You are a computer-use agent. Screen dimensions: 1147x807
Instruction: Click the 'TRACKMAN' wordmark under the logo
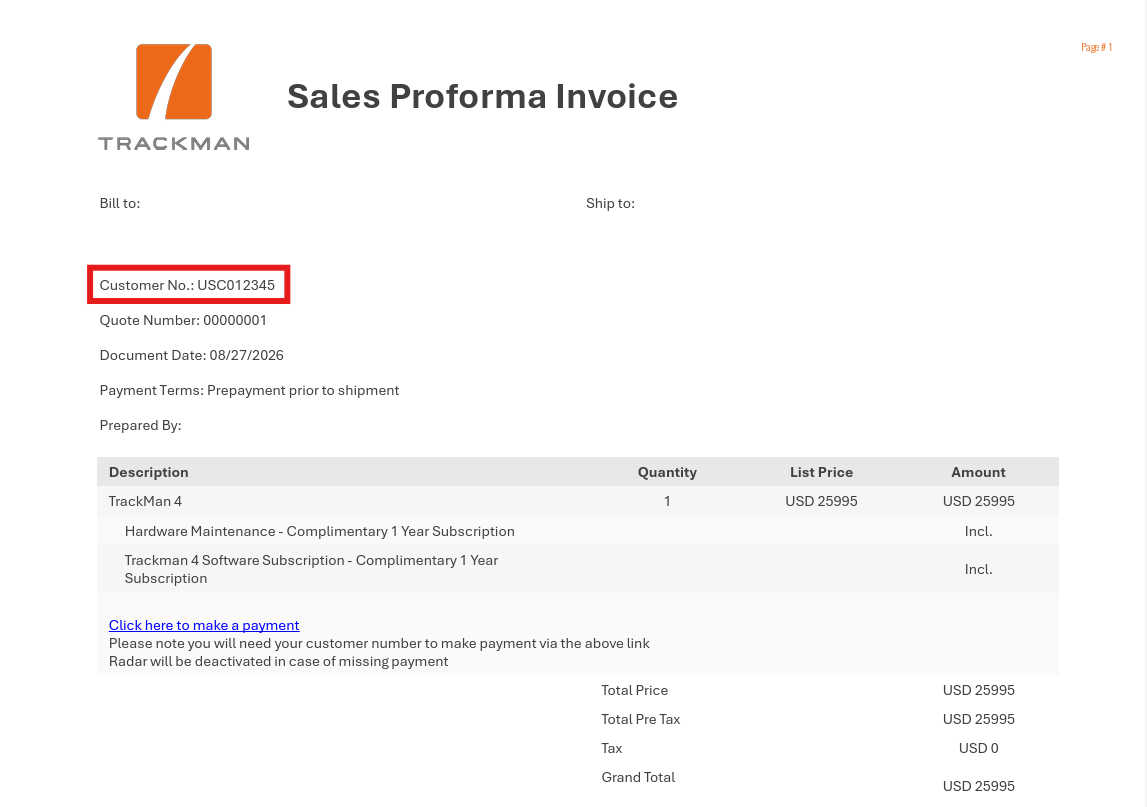tap(174, 143)
